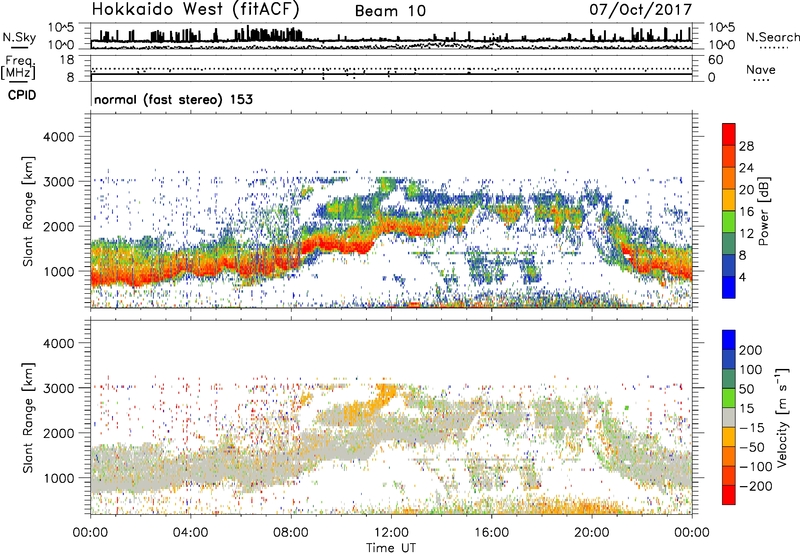This screenshot has height=554, width=800.
Task: Click the '04:00' time tick label
Action: pyautogui.click(x=191, y=533)
